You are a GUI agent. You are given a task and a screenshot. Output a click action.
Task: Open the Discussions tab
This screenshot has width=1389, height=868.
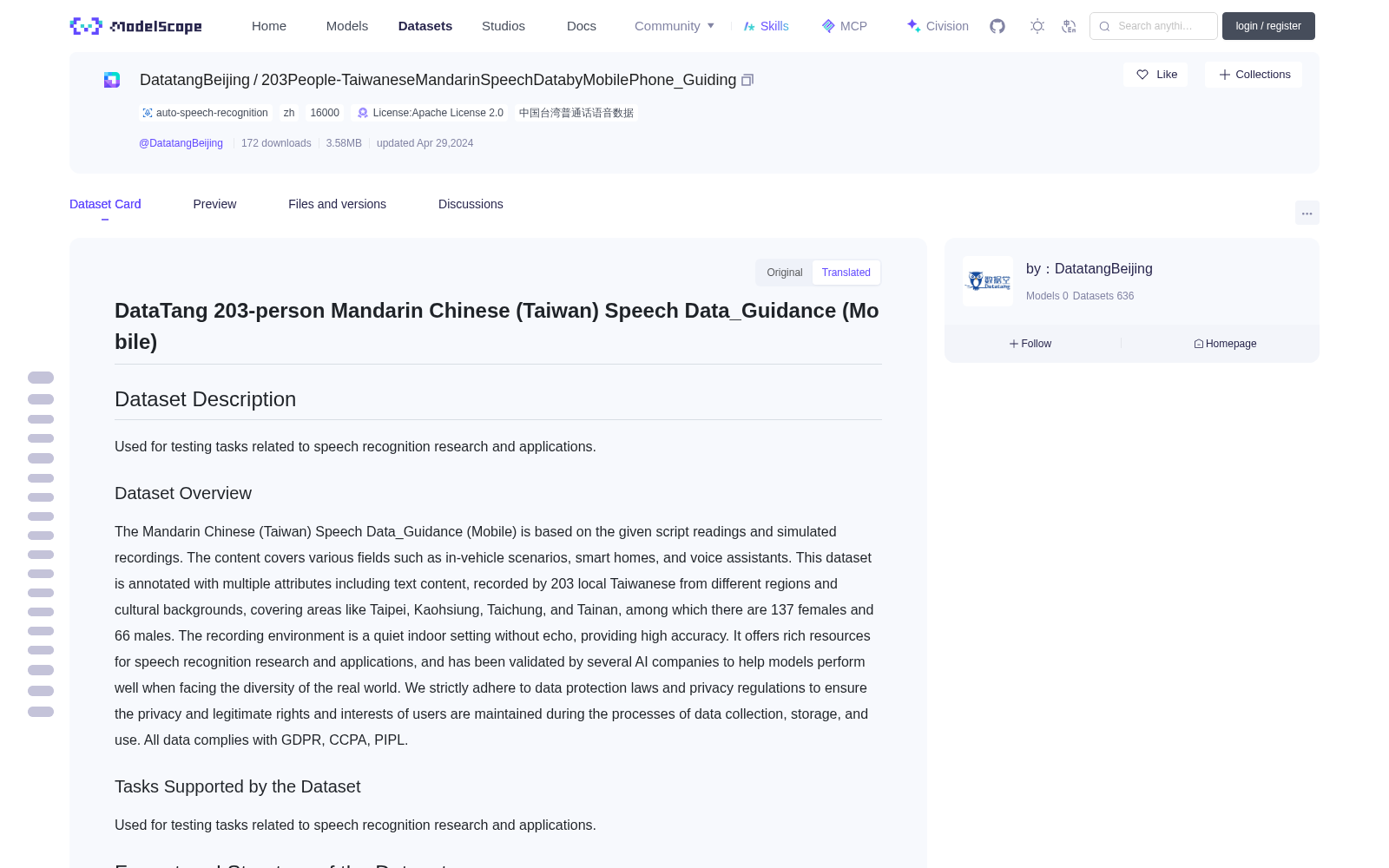pyautogui.click(x=471, y=204)
